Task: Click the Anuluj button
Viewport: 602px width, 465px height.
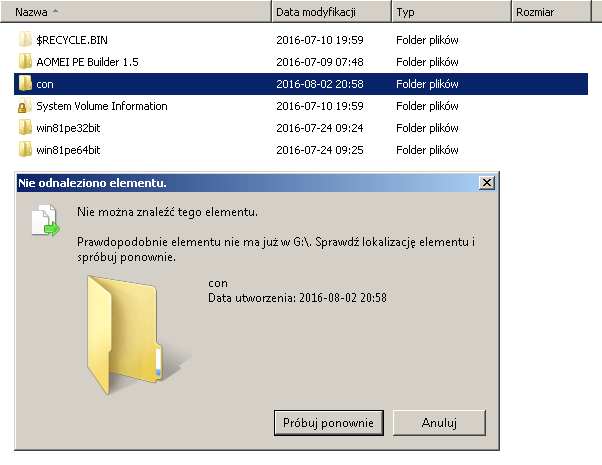Action: click(439, 423)
